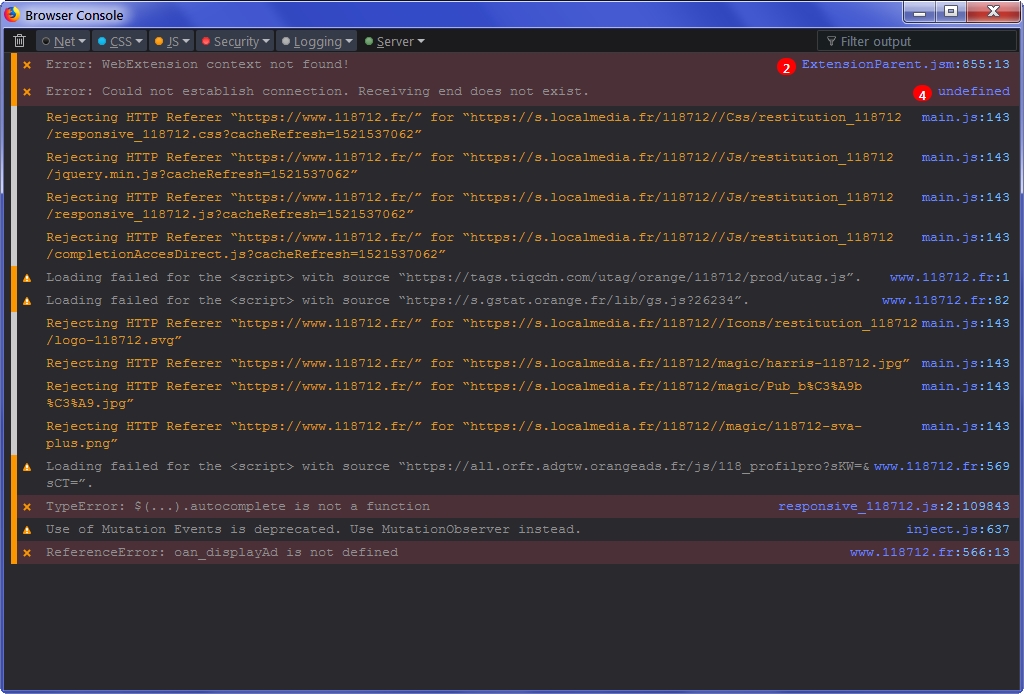Open www.118712.fr:1 source link
The height and width of the screenshot is (694, 1024).
[x=950, y=277]
